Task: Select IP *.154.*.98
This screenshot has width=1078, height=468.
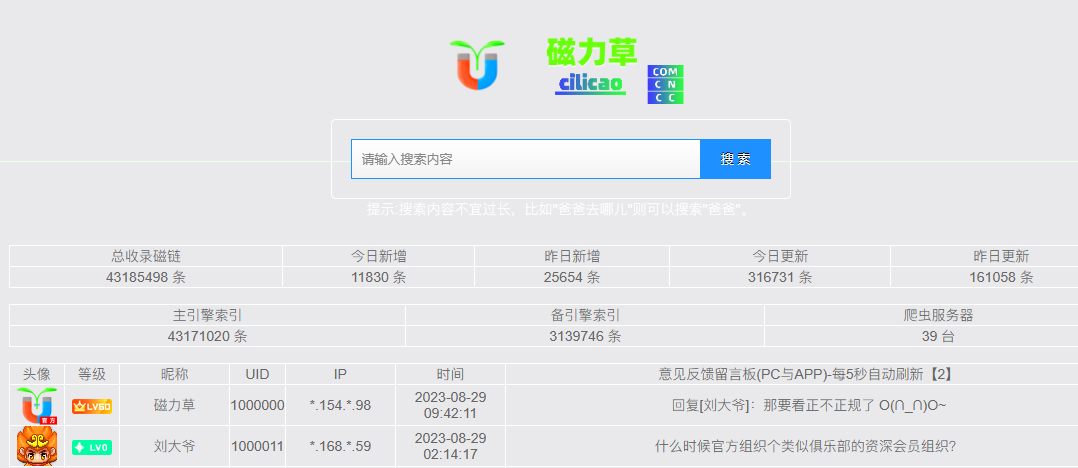Action: click(340, 405)
